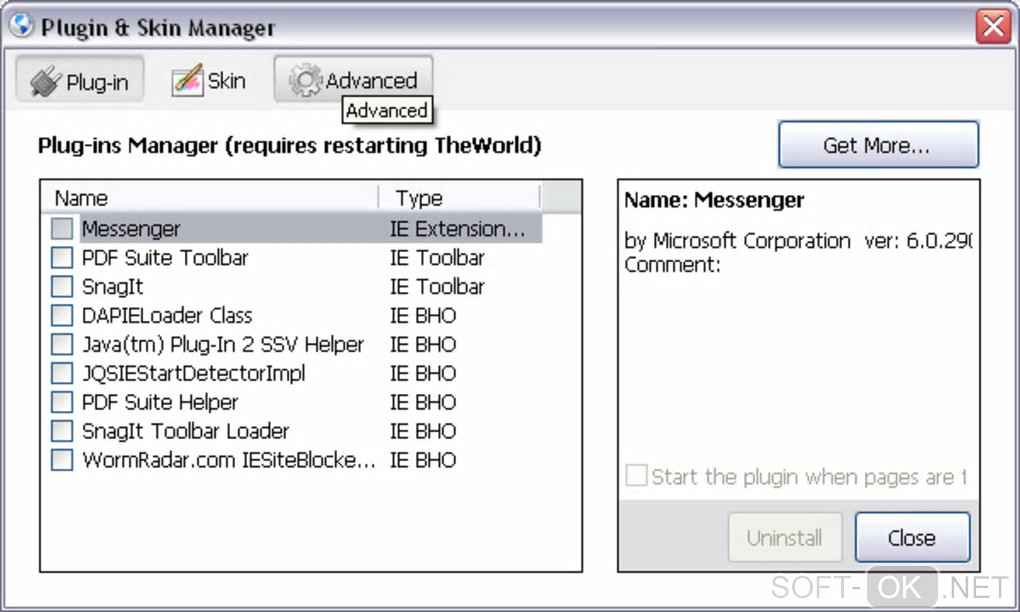Click the 'Comment:' label in details
The image size is (1020, 612).
(673, 265)
